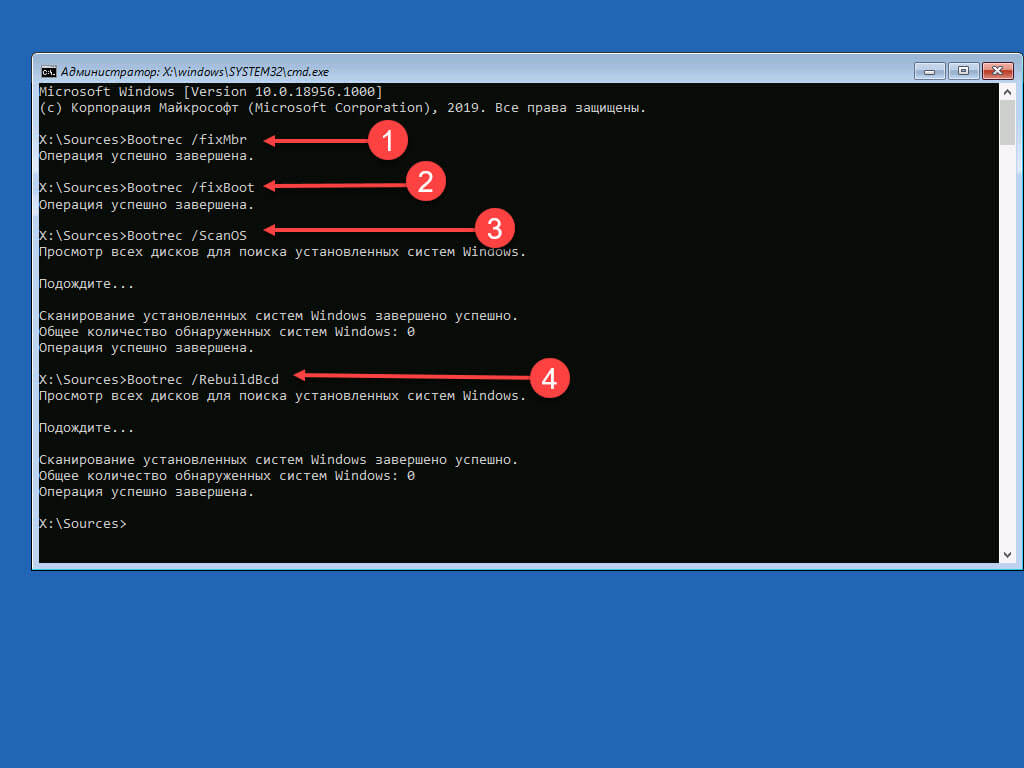Click the Microsoft Corporation copyright line

coord(342,108)
